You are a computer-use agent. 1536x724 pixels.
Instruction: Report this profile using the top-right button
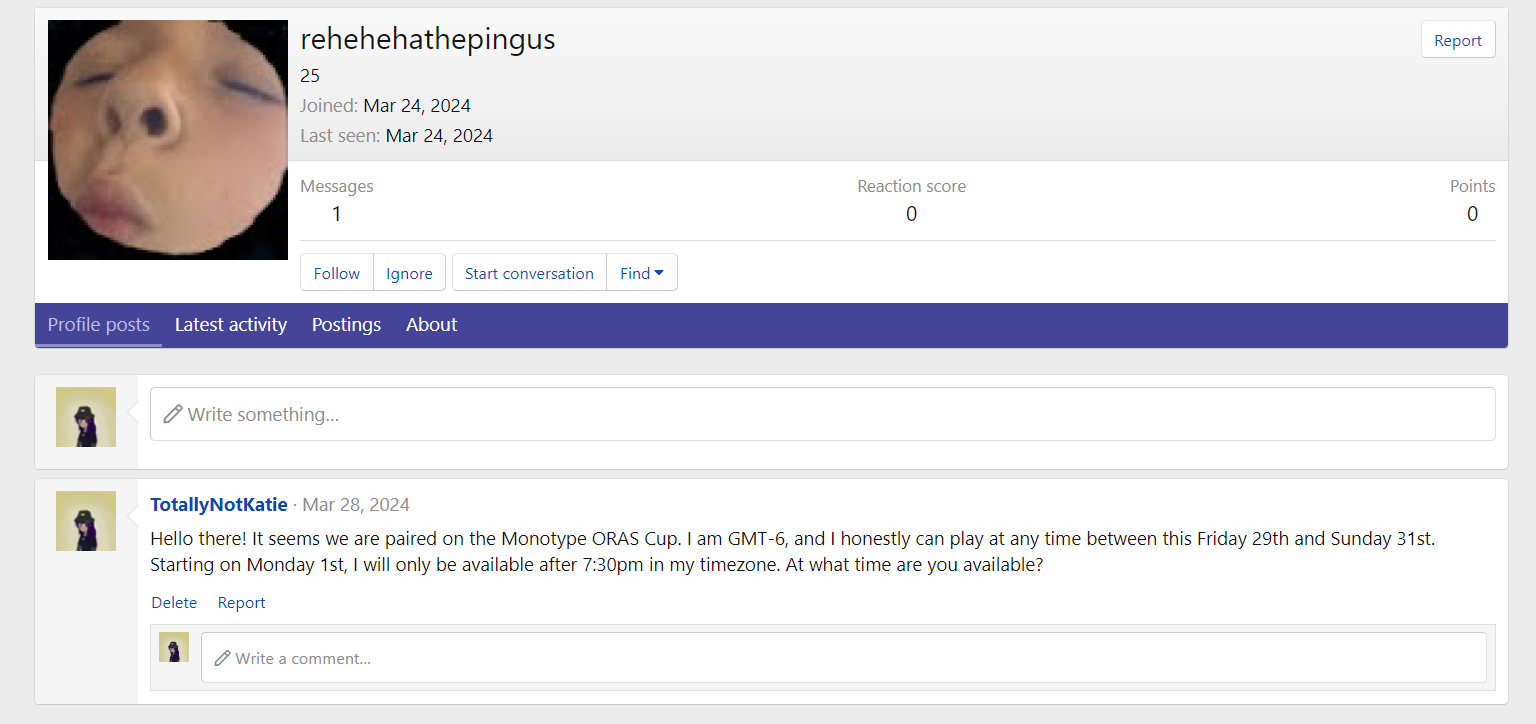point(1457,40)
